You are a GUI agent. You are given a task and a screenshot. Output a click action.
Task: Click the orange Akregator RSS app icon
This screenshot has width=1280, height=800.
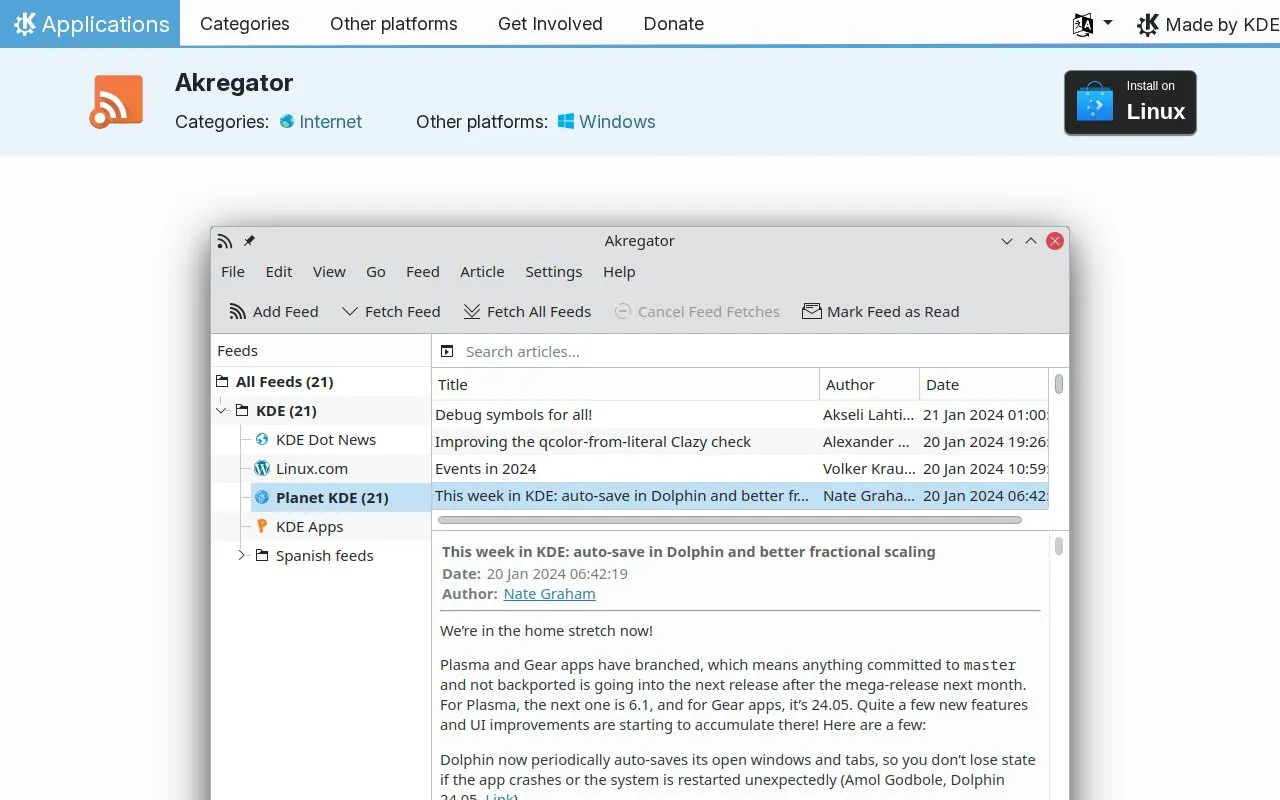coord(116,102)
